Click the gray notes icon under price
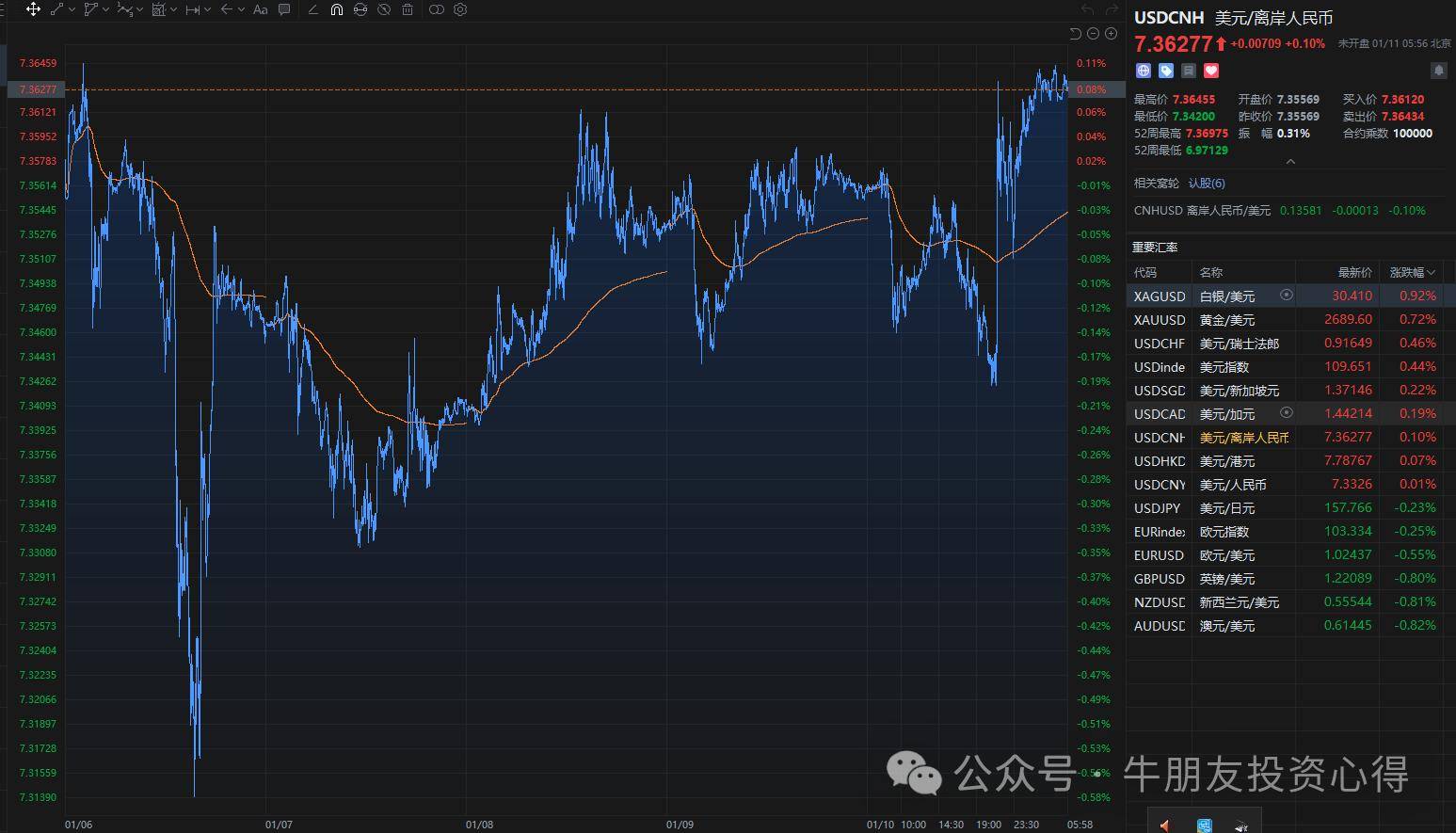 pos(1189,71)
